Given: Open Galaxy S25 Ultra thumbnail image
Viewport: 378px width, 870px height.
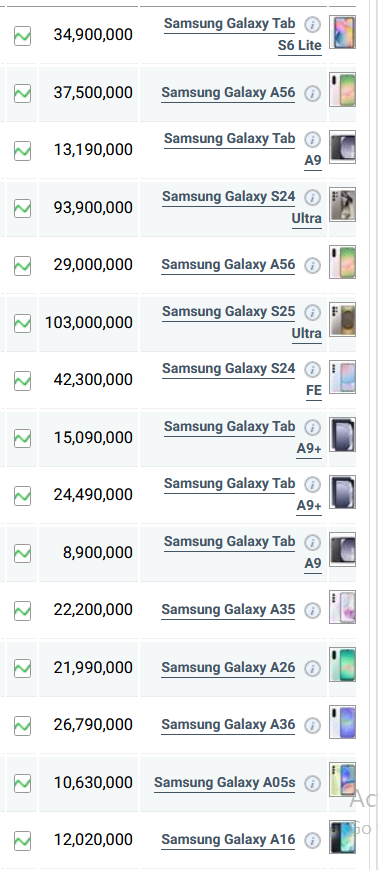Looking at the screenshot, I should pyautogui.click(x=342, y=320).
